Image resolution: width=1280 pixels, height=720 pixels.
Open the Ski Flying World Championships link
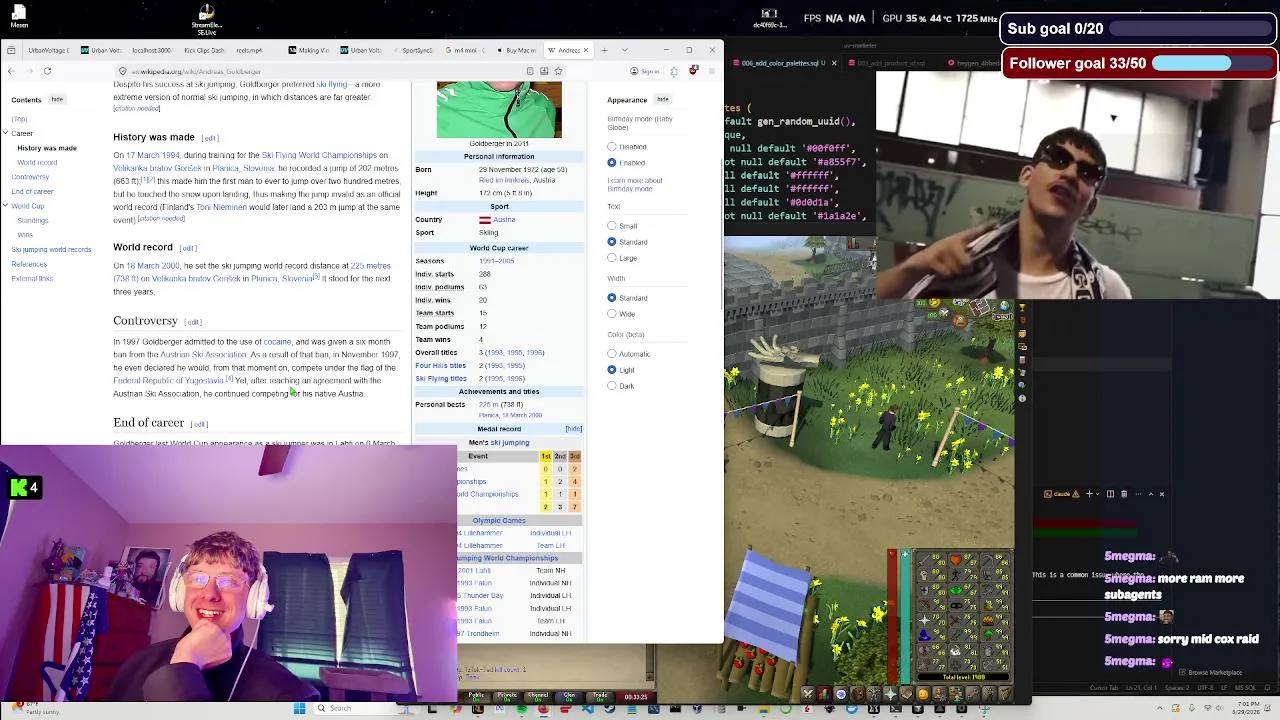[325, 156]
